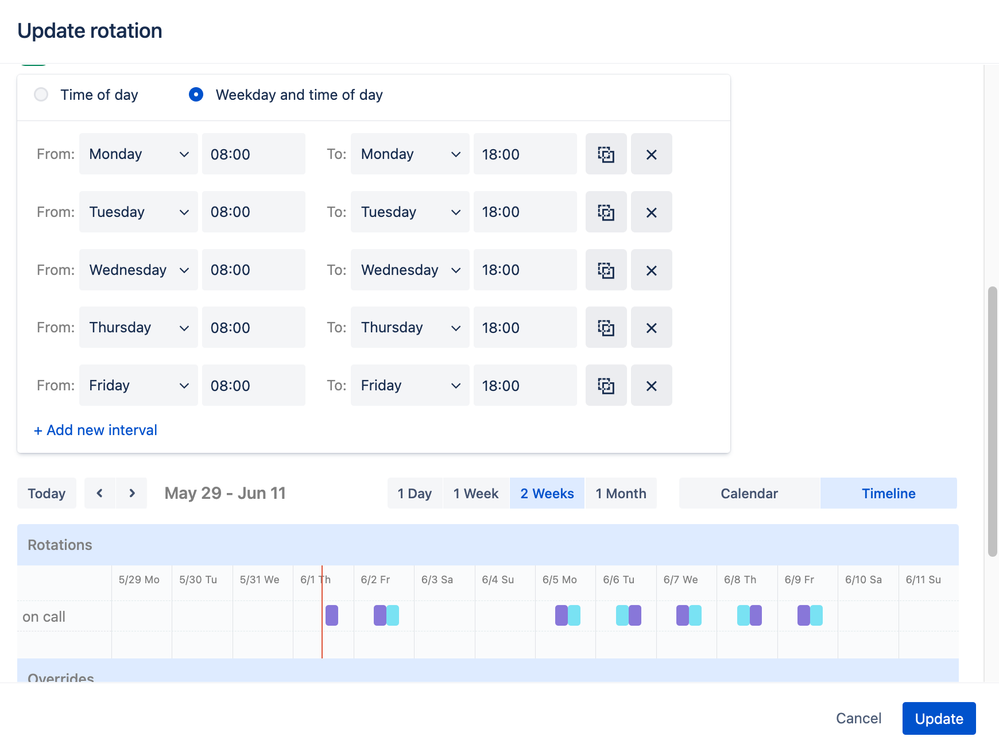The height and width of the screenshot is (737, 999).
Task: Open the From Wednesday weekday dropdown
Action: point(138,270)
